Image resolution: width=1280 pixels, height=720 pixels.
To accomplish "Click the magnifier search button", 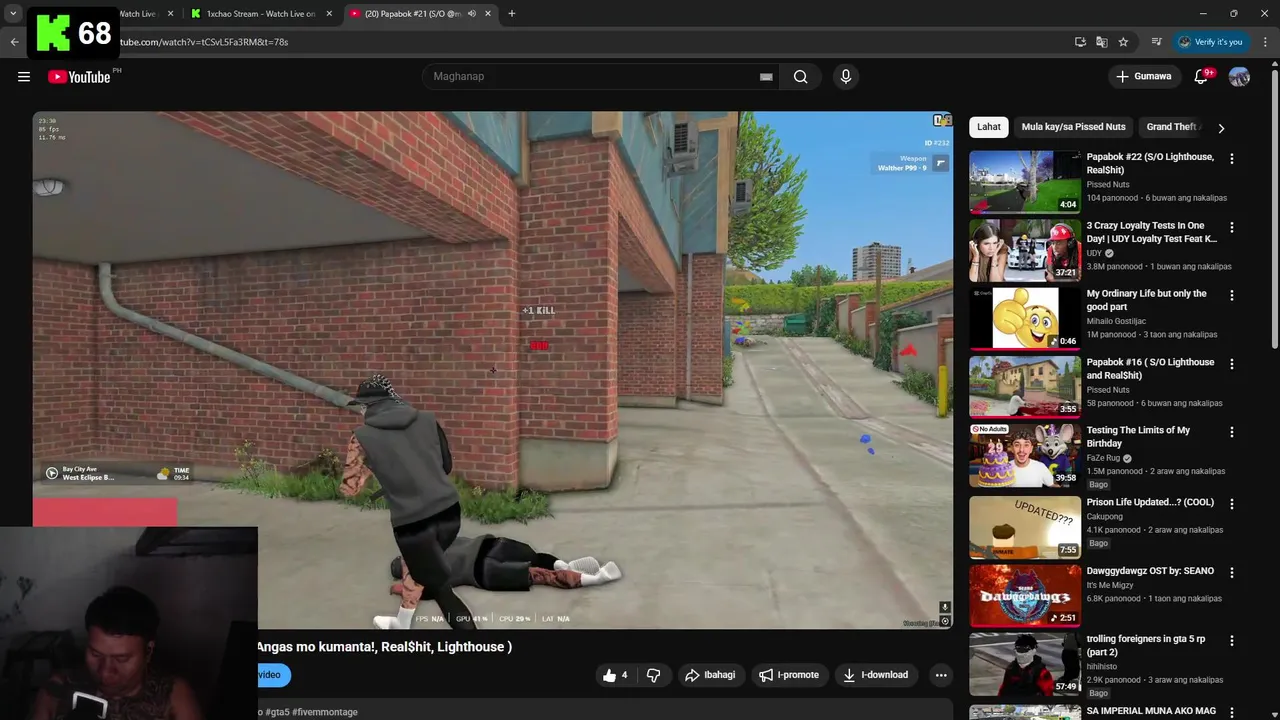I will tap(800, 77).
